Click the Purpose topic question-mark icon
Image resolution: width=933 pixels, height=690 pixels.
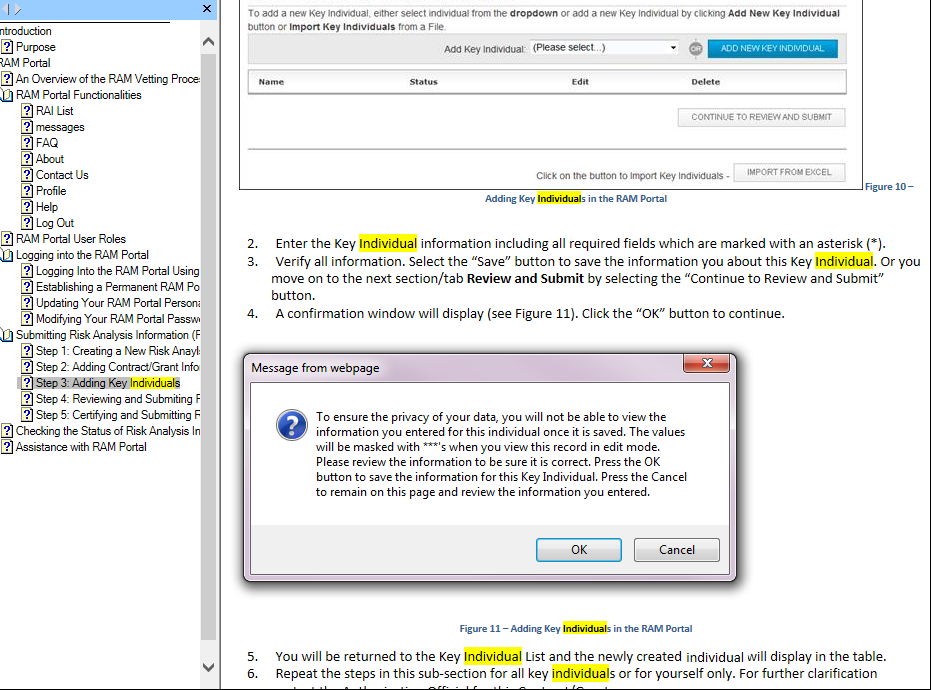tap(7, 47)
